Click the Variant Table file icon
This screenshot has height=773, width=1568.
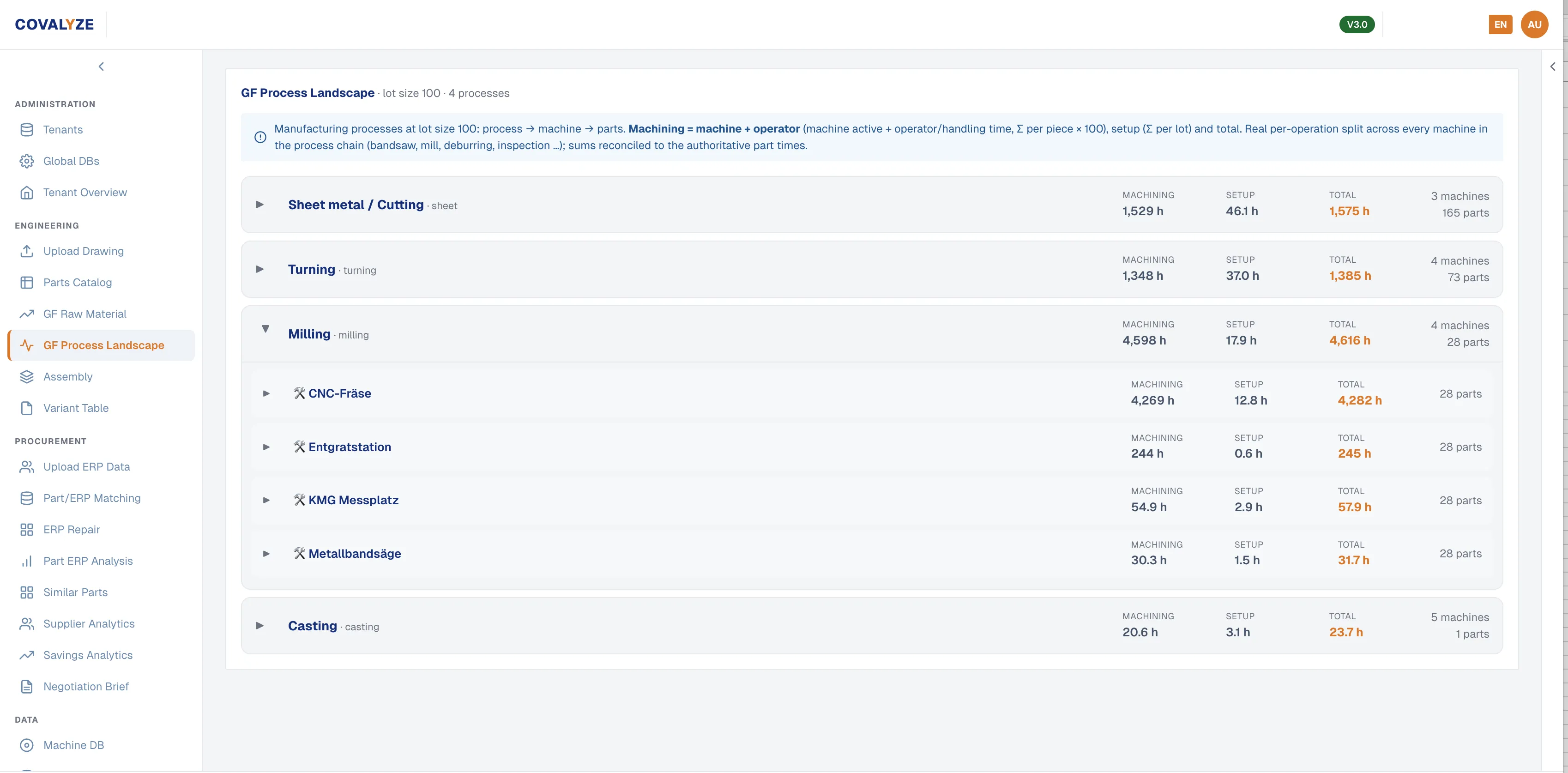tap(26, 408)
